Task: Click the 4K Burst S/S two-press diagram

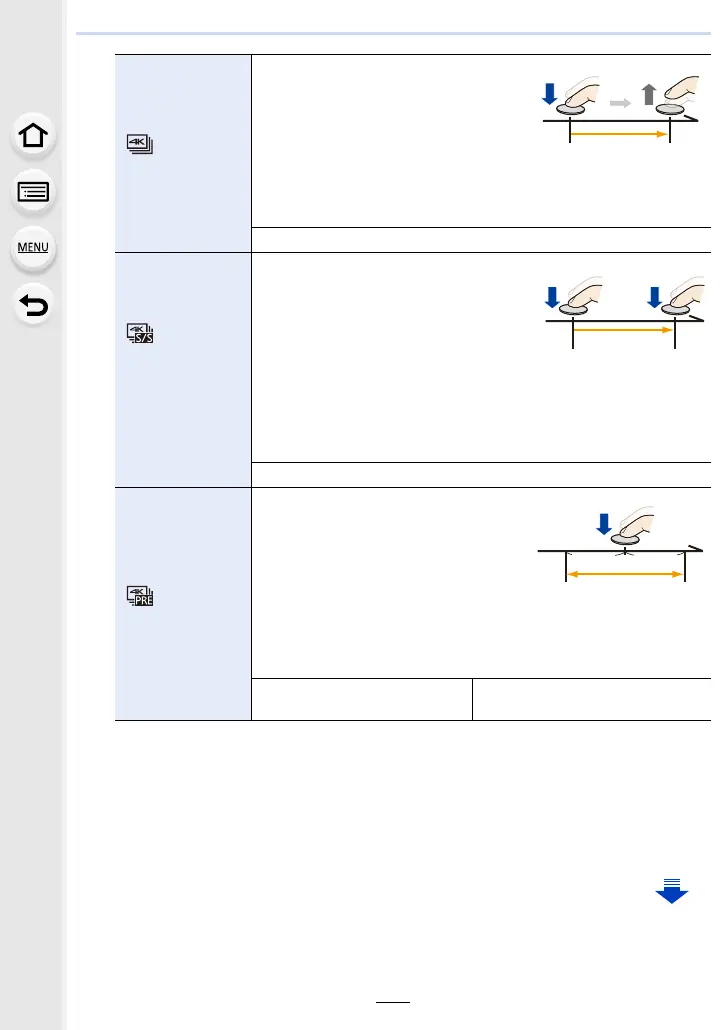Action: [624, 312]
